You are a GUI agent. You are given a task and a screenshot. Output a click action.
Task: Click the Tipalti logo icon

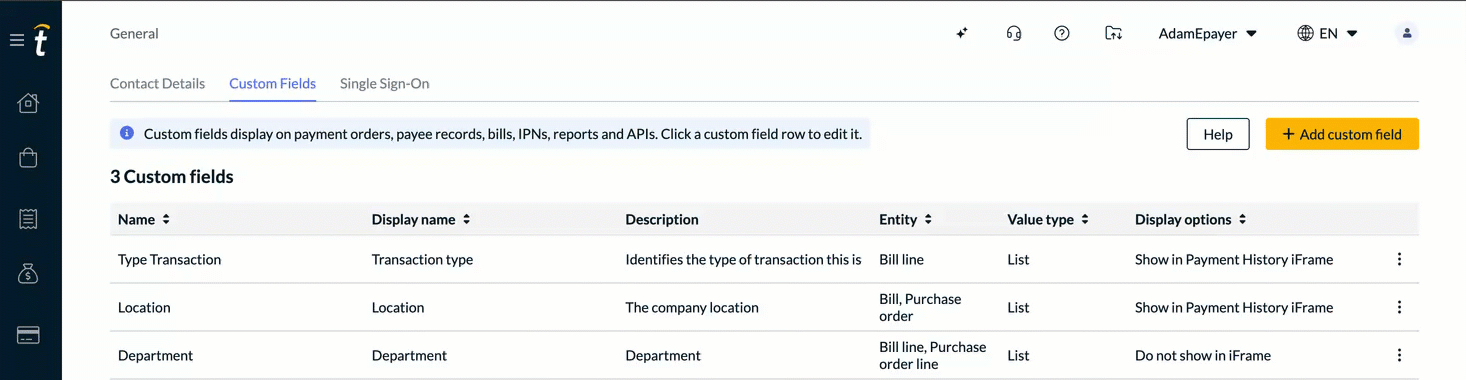click(41, 40)
